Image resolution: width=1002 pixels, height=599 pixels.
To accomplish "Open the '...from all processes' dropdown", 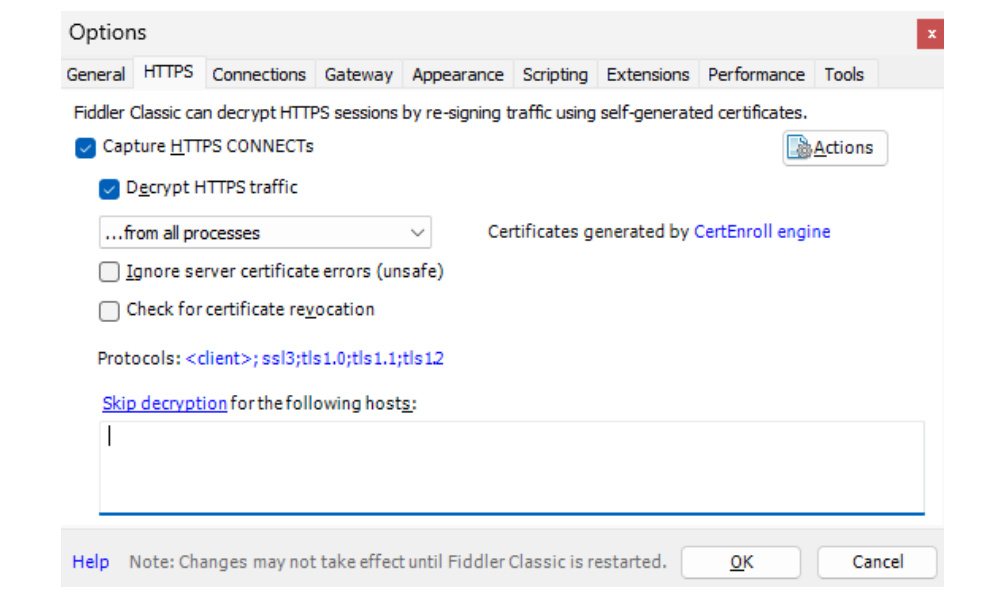I will (x=265, y=233).
